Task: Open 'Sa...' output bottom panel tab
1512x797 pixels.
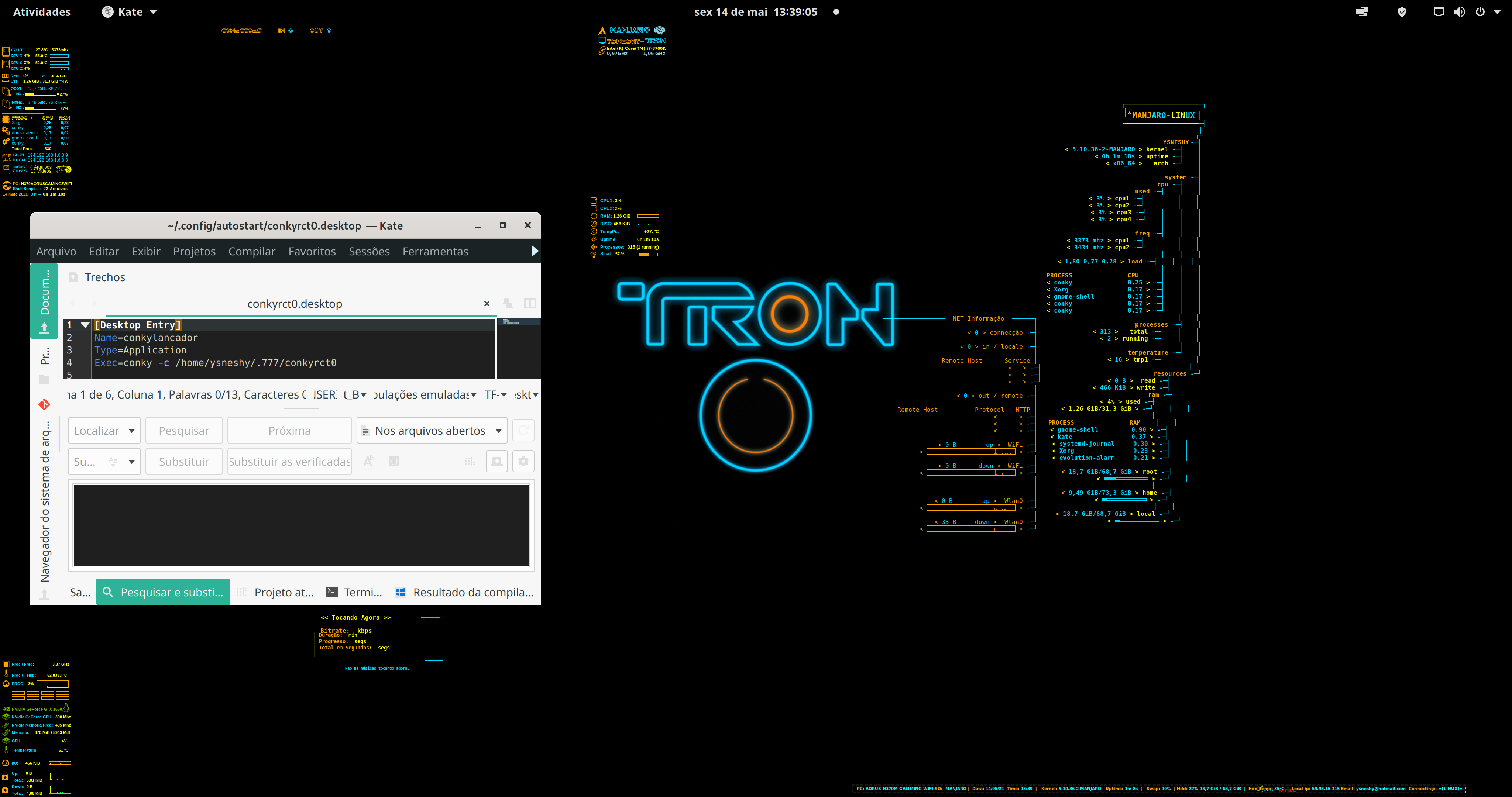Action: [80, 592]
